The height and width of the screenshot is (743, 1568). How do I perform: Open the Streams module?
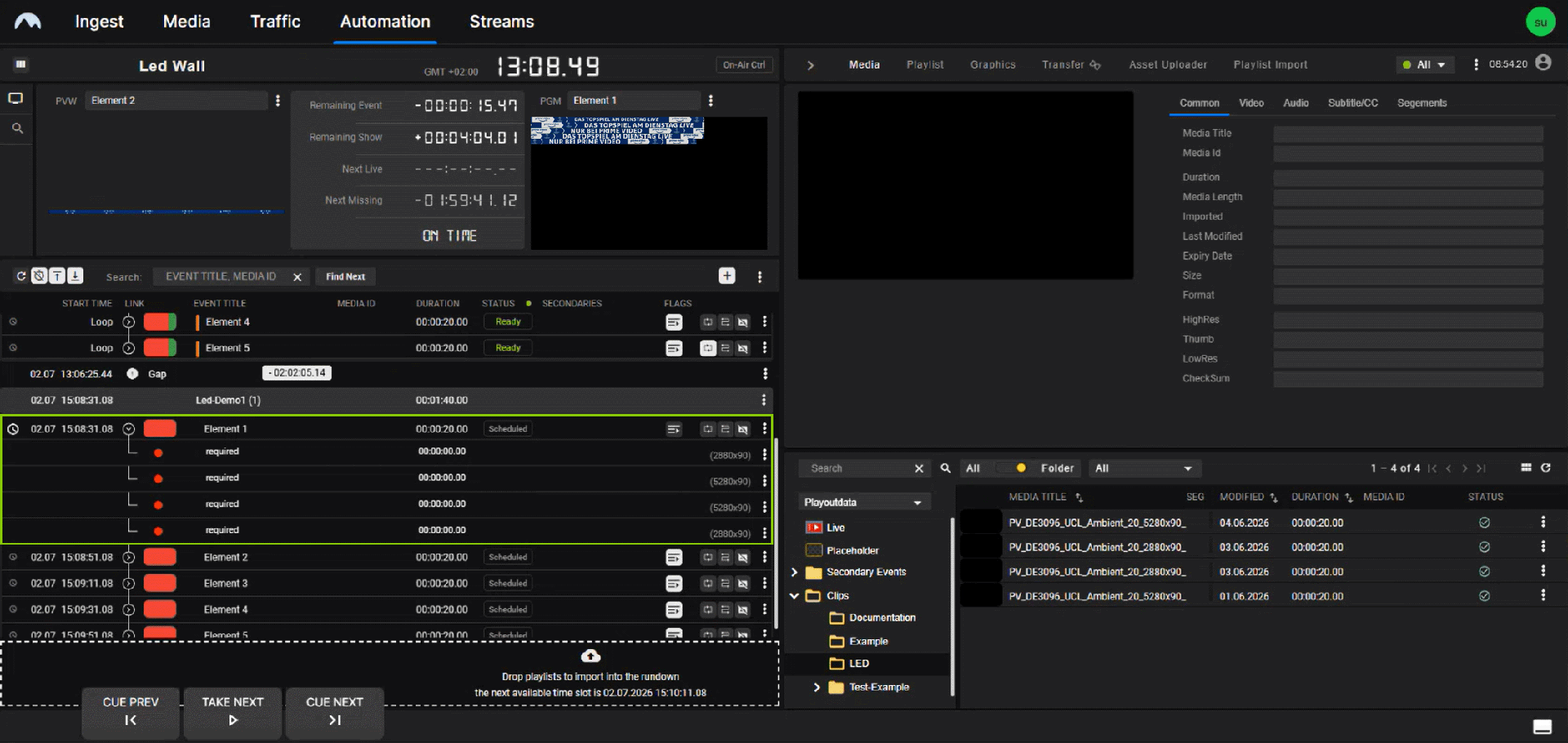tap(501, 22)
